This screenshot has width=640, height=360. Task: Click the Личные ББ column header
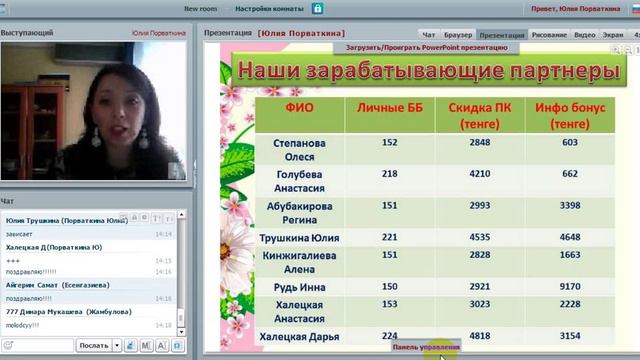coord(390,115)
